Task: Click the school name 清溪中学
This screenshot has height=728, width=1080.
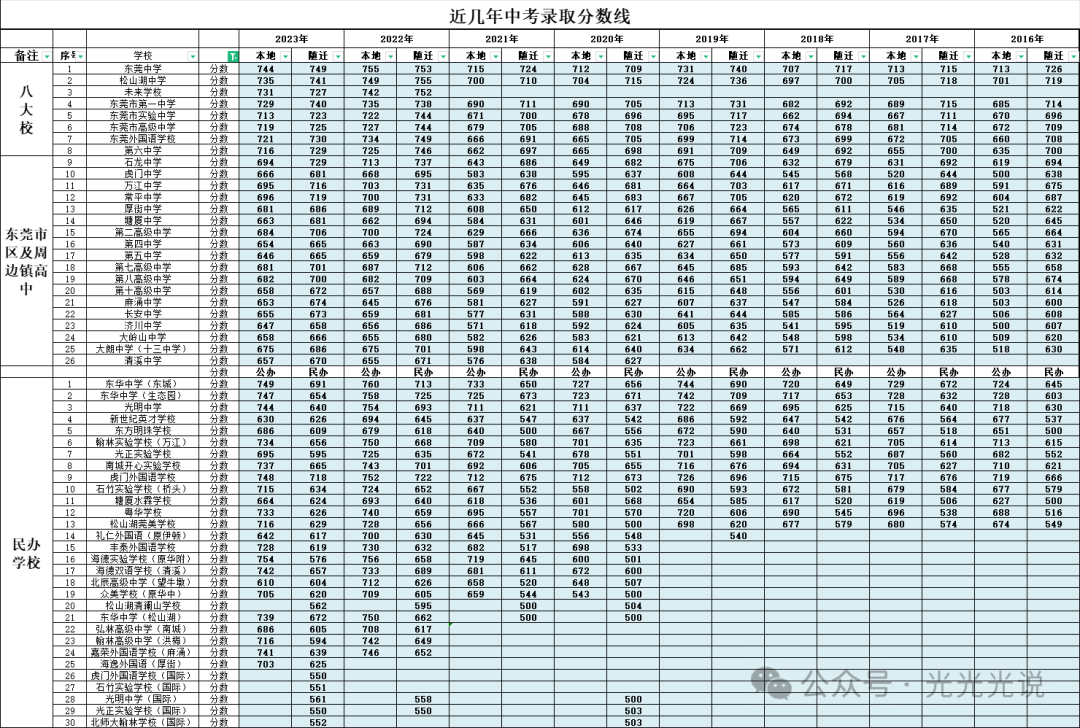Action: click(143, 360)
